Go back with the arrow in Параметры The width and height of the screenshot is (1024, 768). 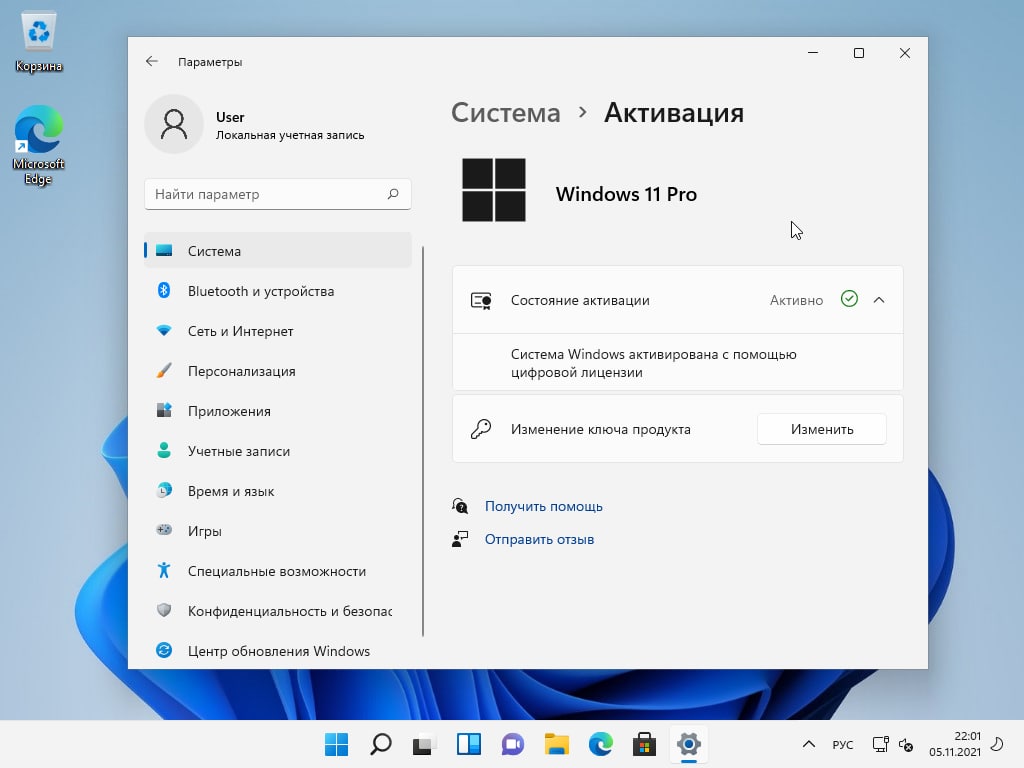[x=152, y=61]
